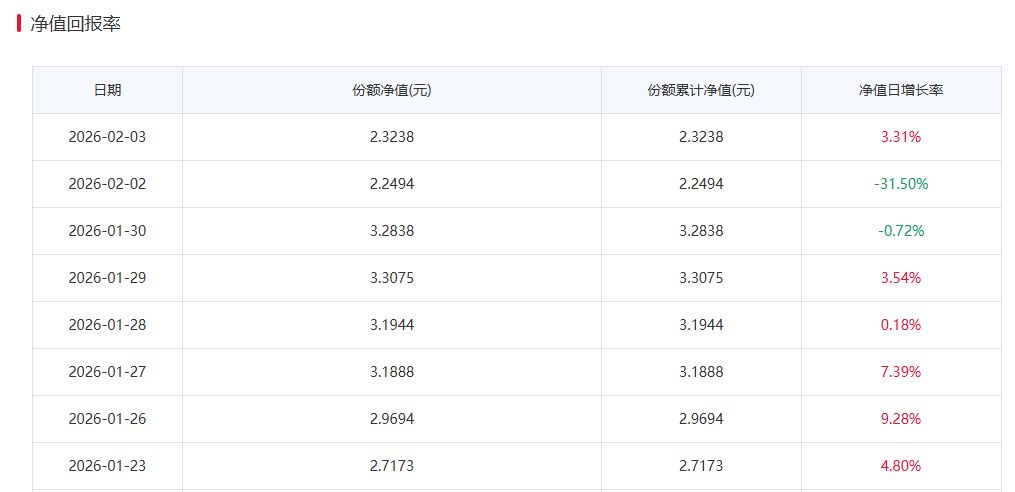The image size is (1015, 492).
Task: Click the 份额累计净值(元) column header
Action: coord(700,90)
